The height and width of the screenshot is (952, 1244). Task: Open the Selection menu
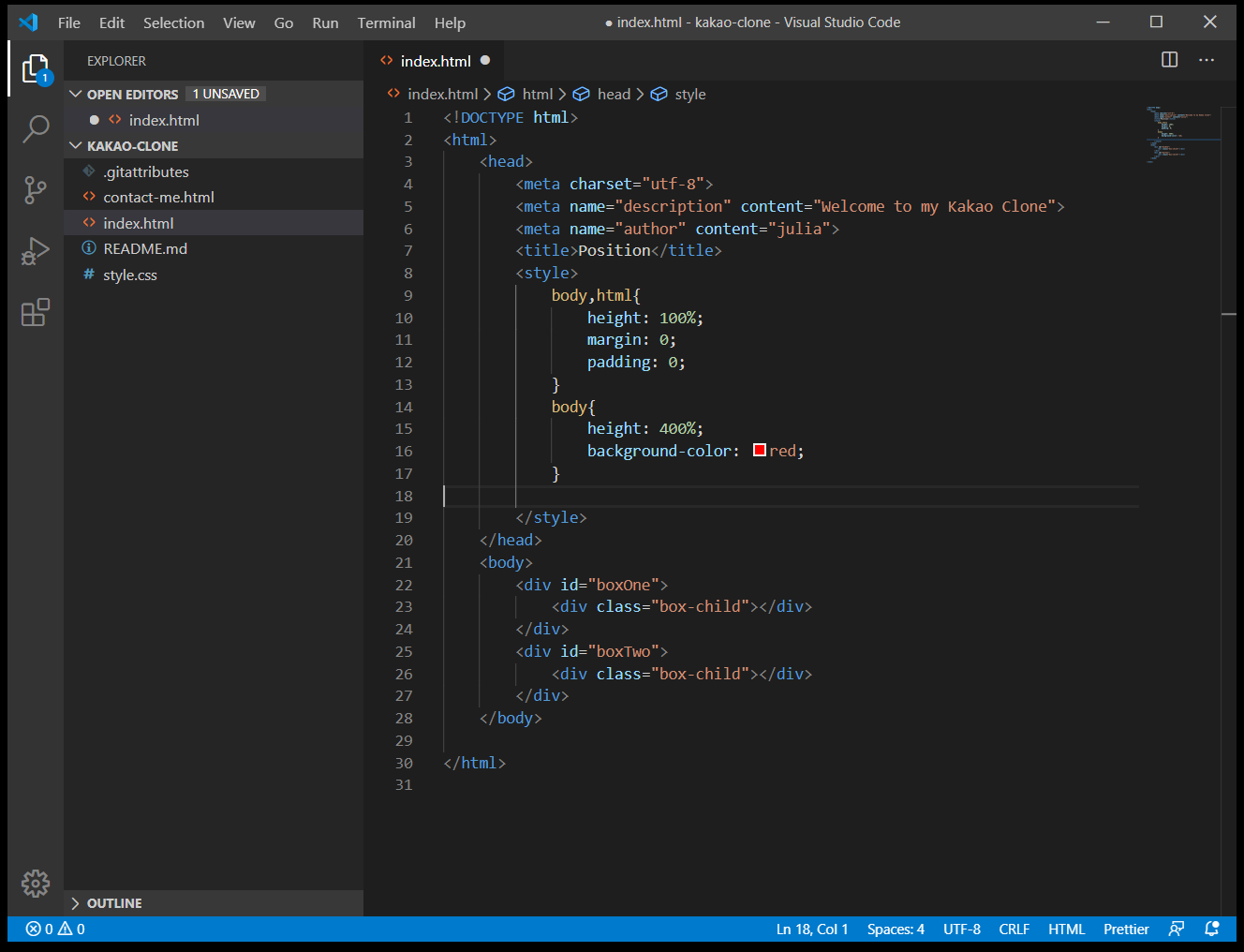[173, 22]
